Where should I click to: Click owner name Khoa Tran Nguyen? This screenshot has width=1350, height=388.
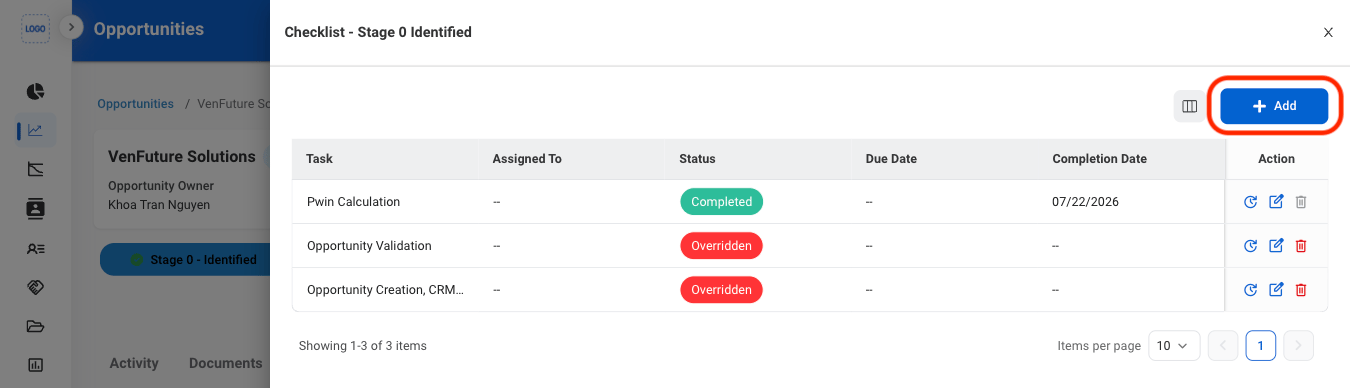coord(159,204)
